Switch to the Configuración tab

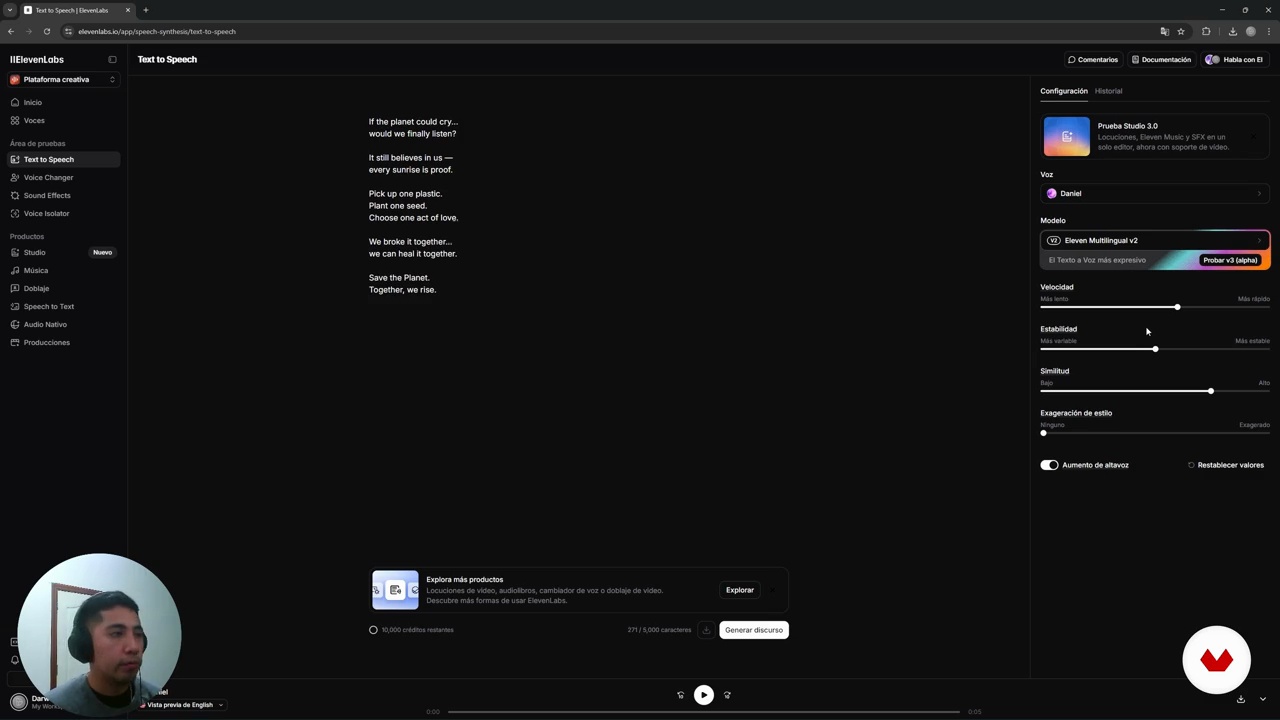click(1063, 91)
